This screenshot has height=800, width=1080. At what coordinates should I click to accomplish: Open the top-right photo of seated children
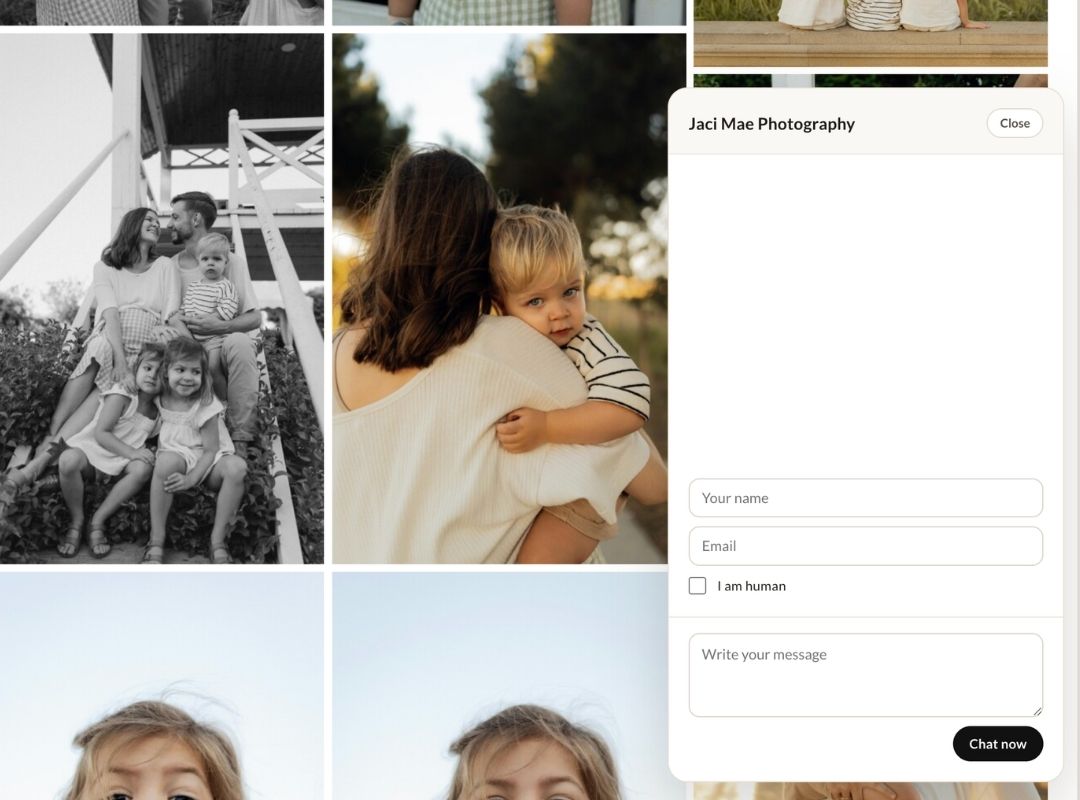tap(870, 32)
